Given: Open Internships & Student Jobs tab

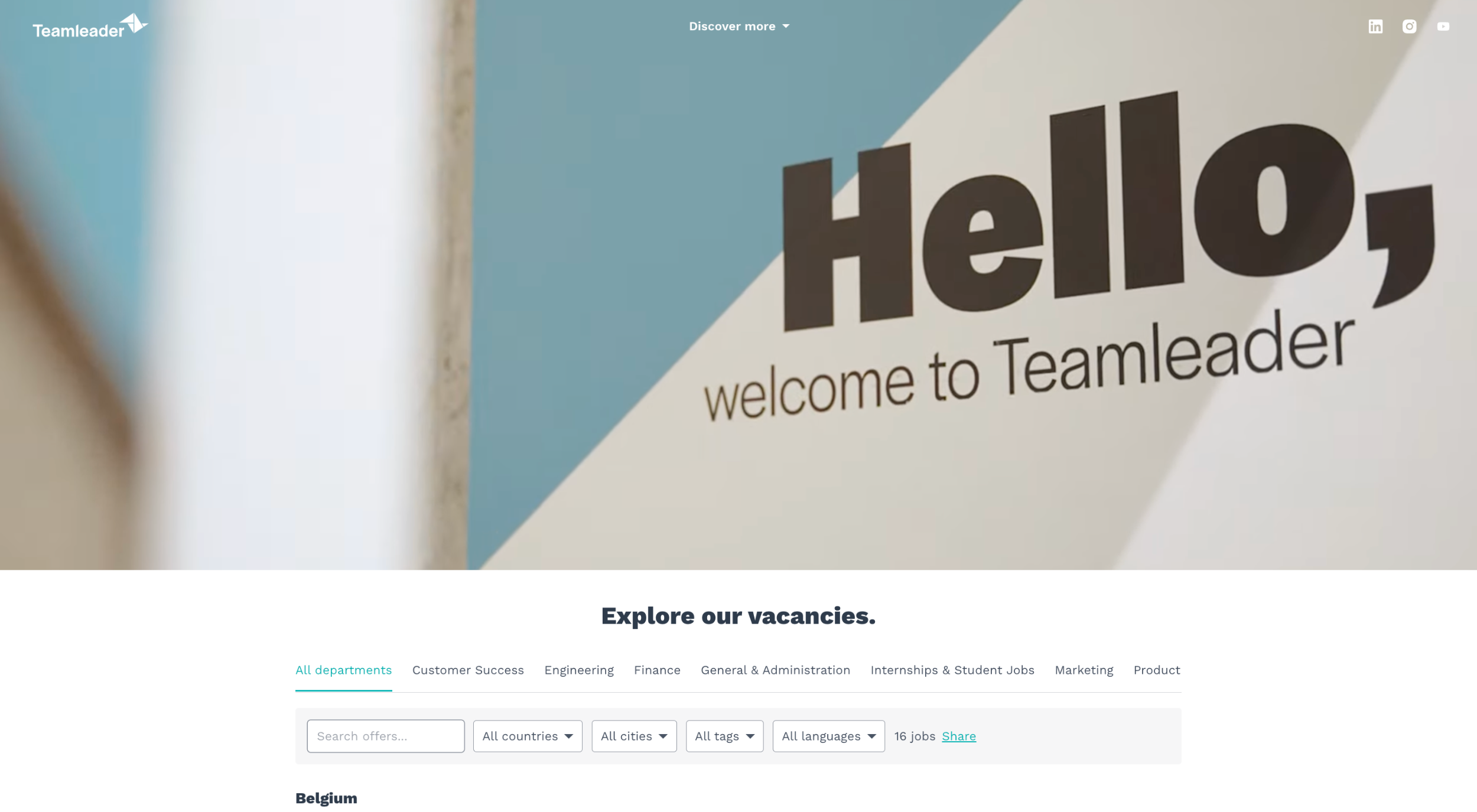Looking at the screenshot, I should [952, 670].
